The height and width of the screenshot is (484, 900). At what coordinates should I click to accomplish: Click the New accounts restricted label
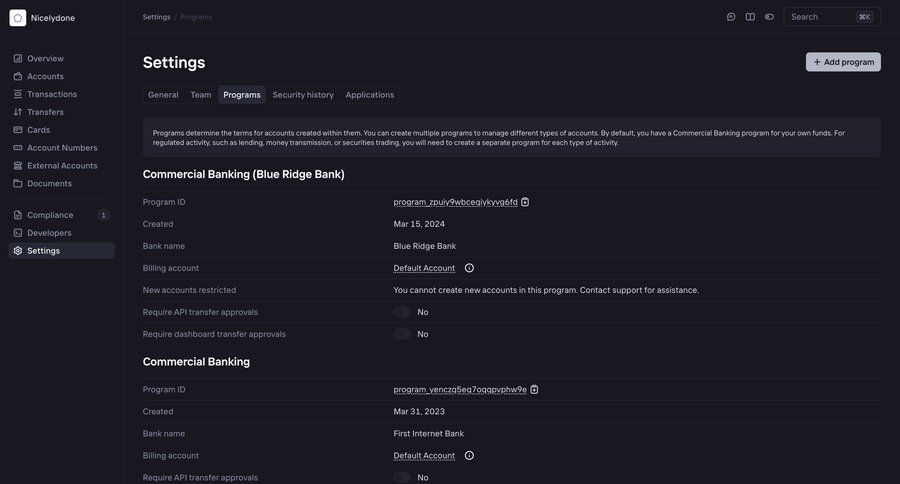[x=189, y=290]
